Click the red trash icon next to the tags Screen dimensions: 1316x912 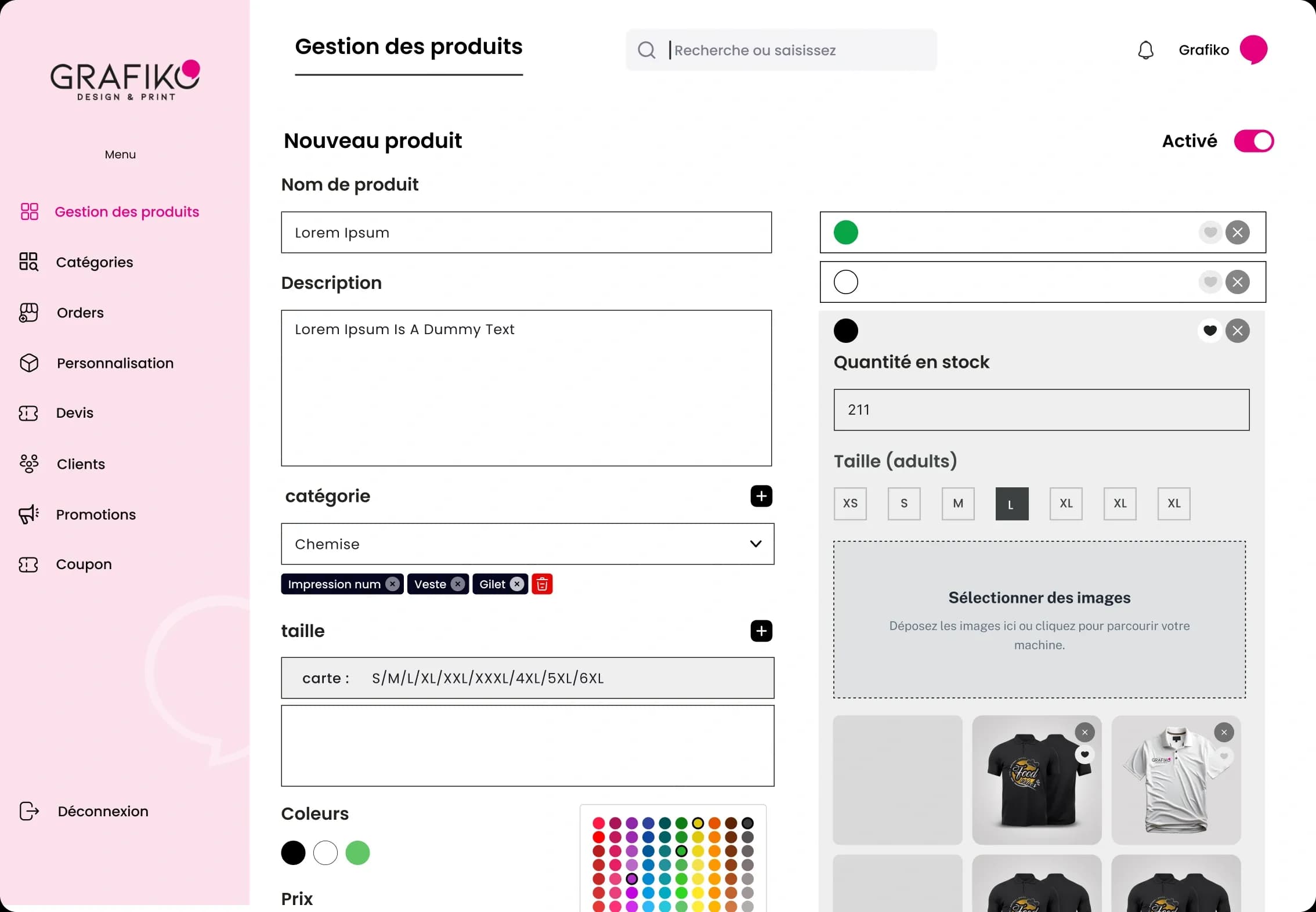click(542, 584)
